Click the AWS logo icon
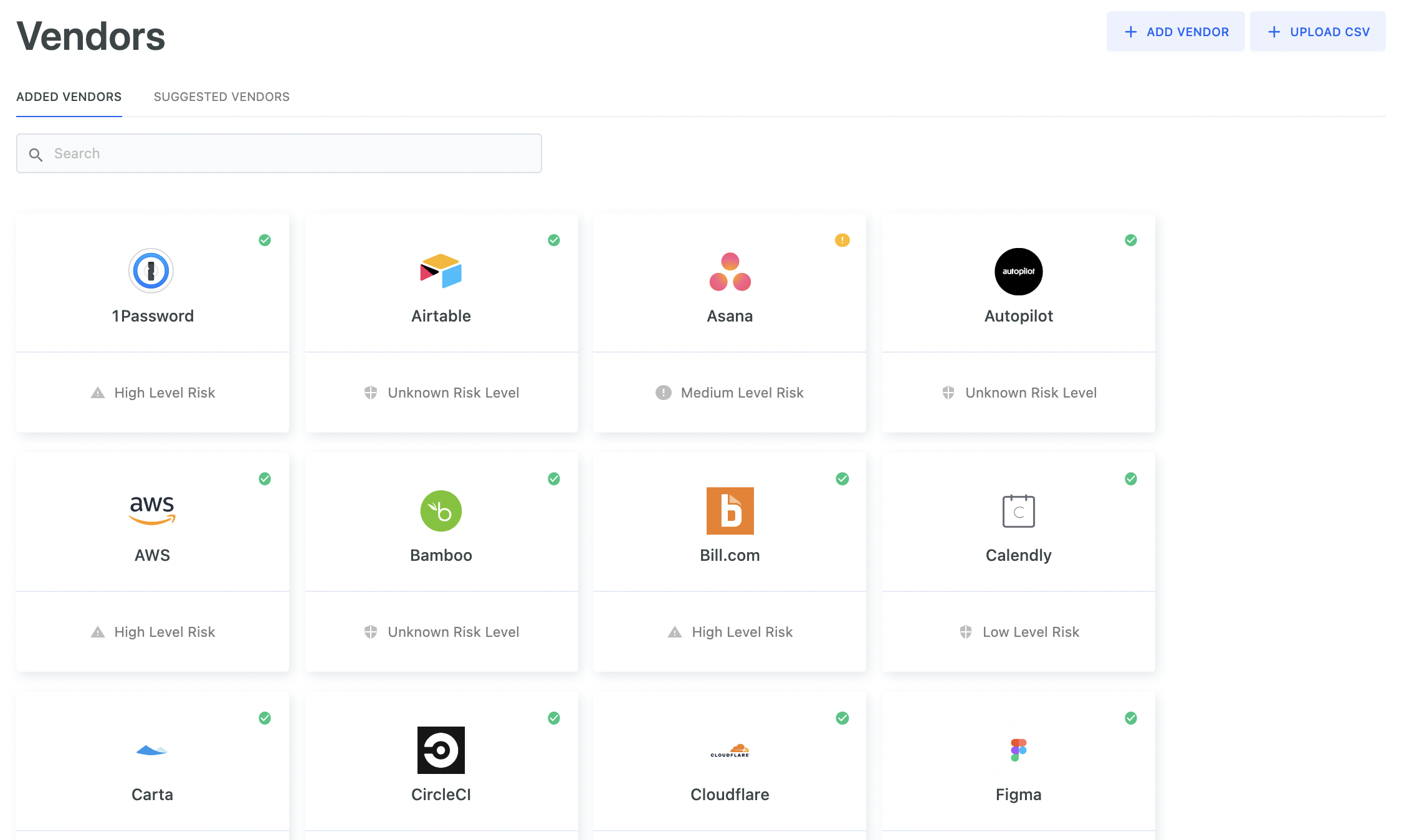The image size is (1402, 840). [152, 510]
